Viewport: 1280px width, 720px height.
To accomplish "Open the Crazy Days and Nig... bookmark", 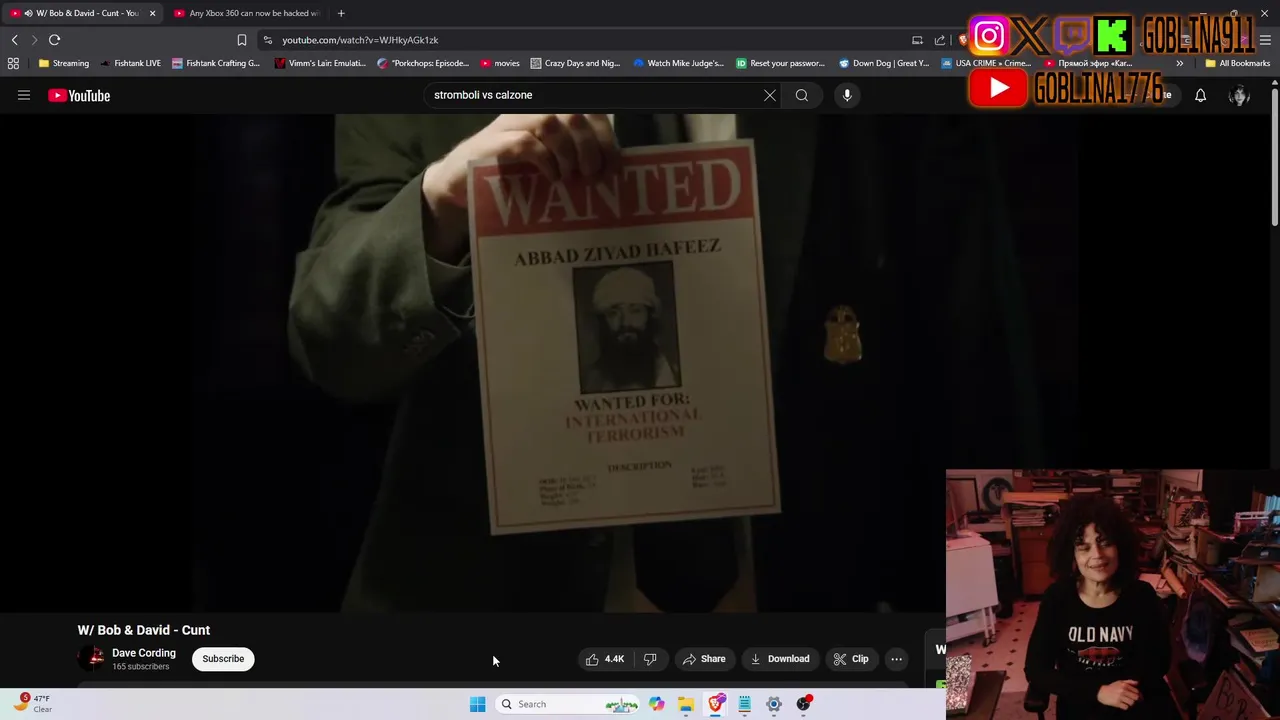I will click(x=576, y=63).
